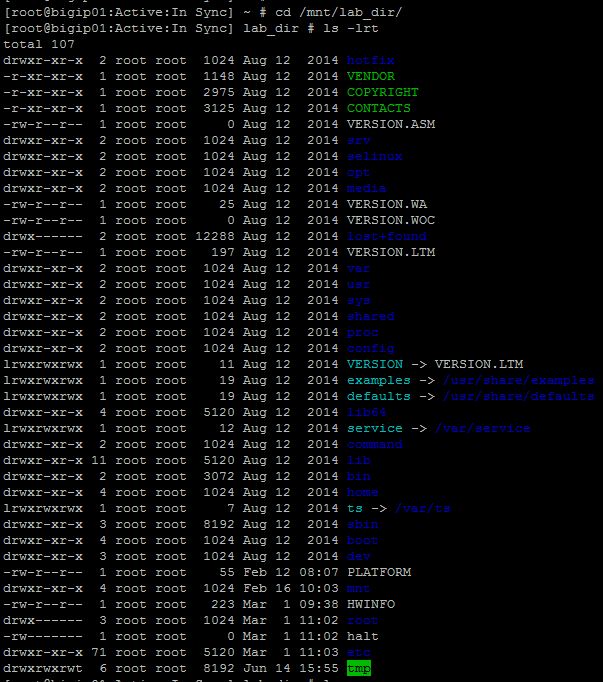Click the green CONTACTS filename
603x682 pixels.
378,108
